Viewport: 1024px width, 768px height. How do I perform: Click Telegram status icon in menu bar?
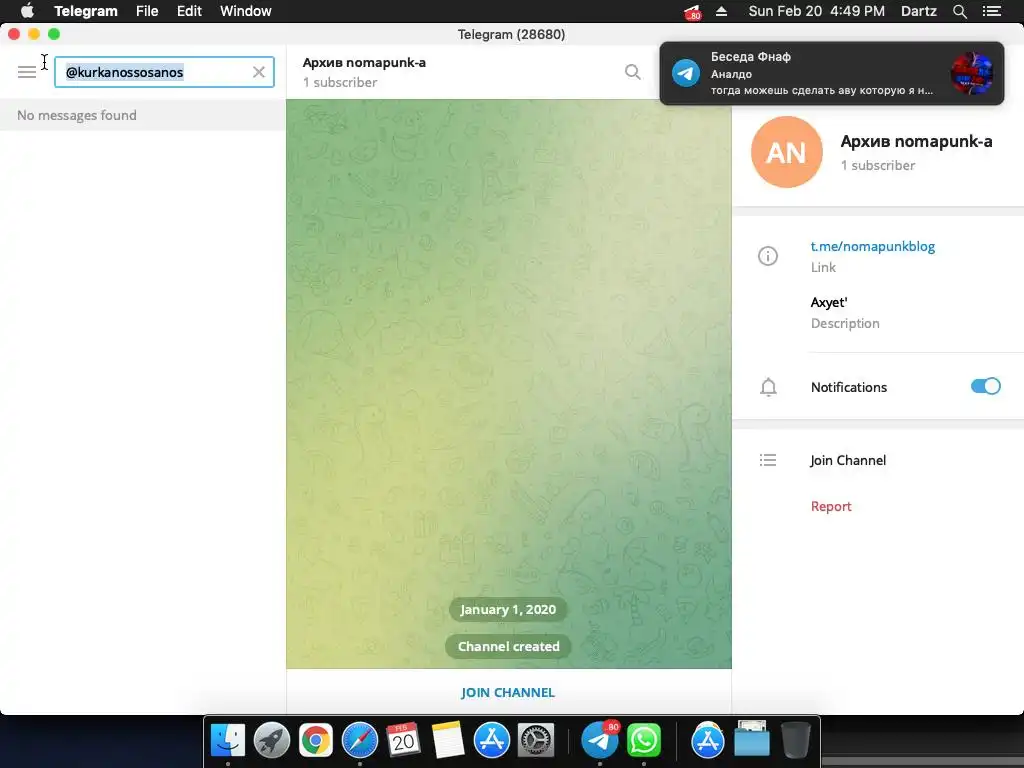click(692, 12)
